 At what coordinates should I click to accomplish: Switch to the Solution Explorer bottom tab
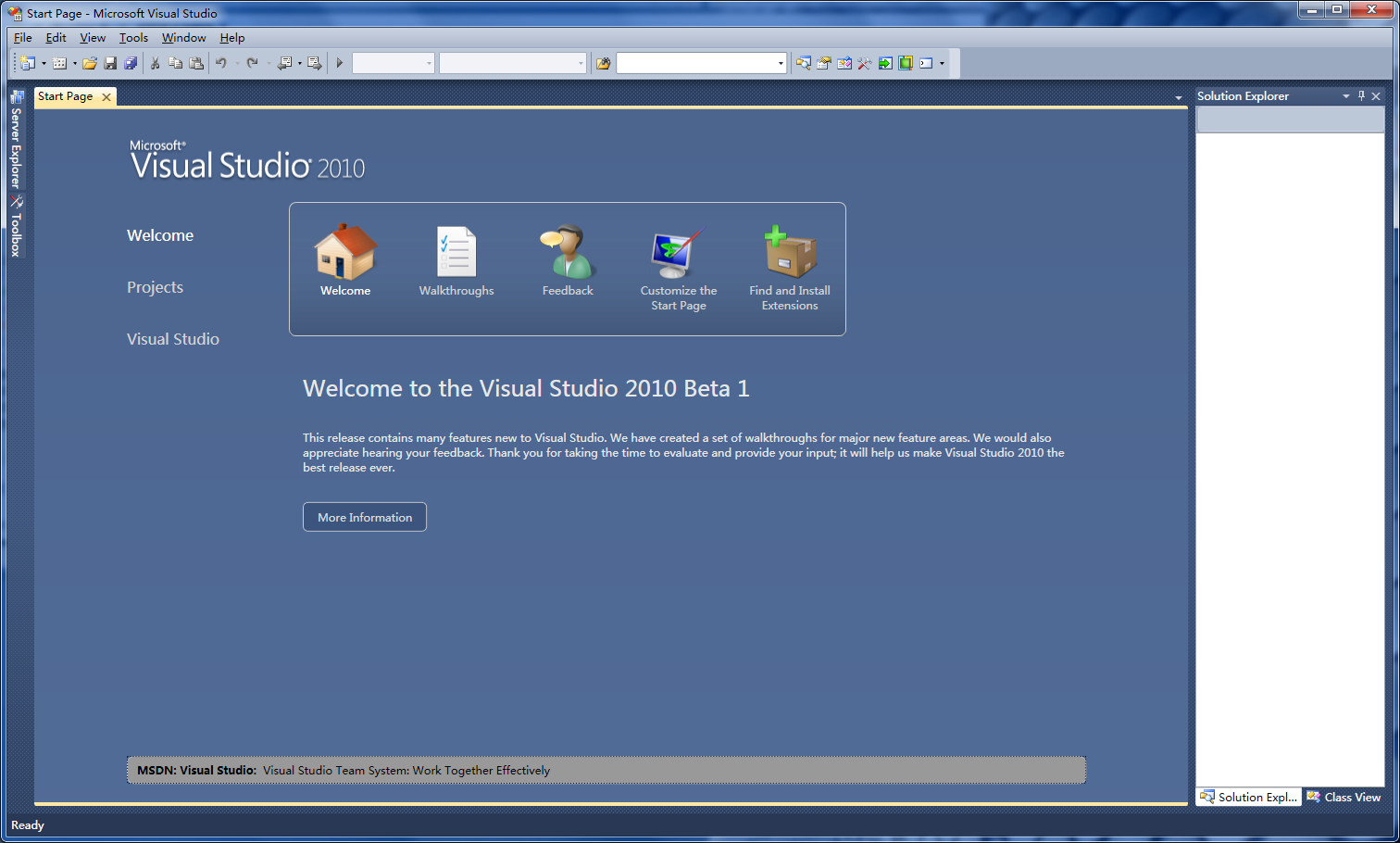tap(1249, 797)
